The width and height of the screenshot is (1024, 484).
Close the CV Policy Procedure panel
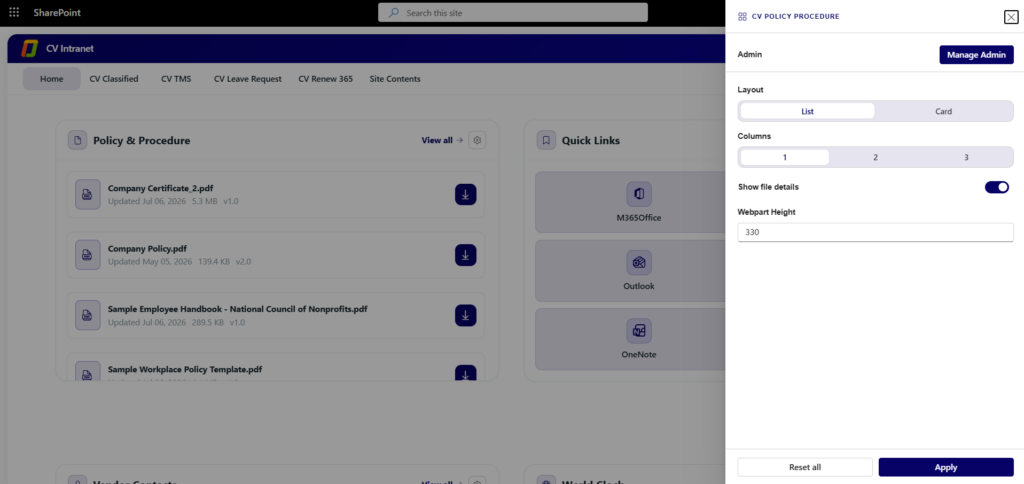pyautogui.click(x=1011, y=17)
